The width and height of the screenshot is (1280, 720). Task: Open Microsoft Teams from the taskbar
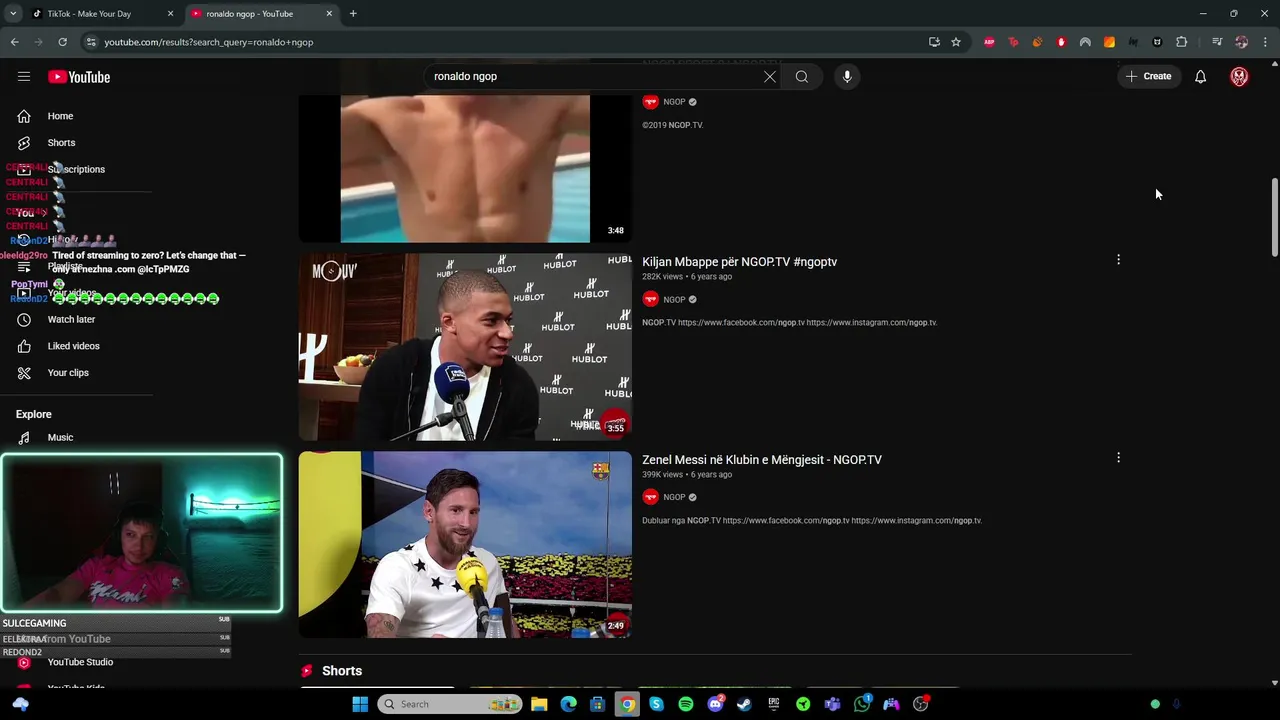(x=832, y=704)
